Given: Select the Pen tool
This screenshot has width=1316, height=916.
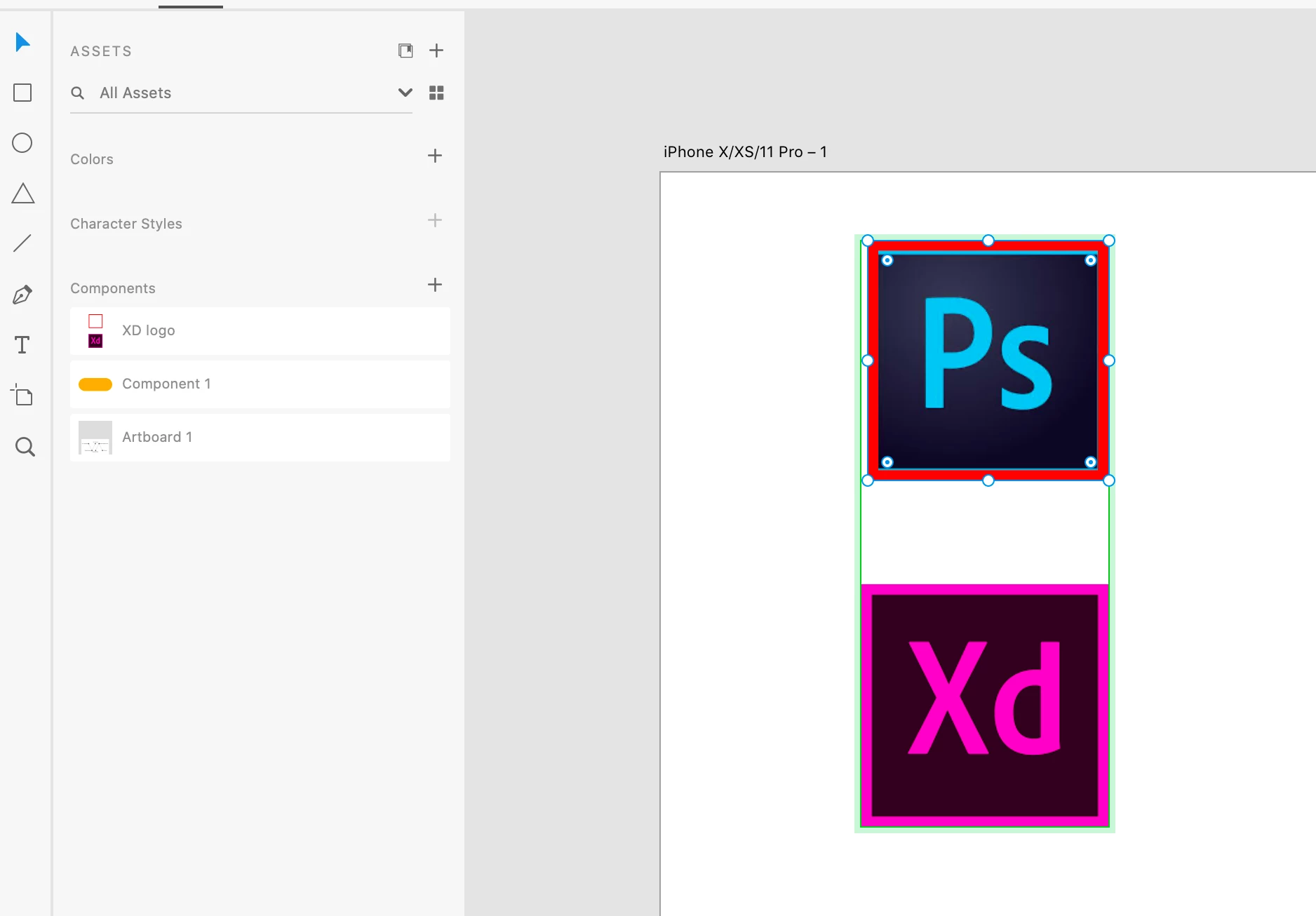Looking at the screenshot, I should [22, 295].
